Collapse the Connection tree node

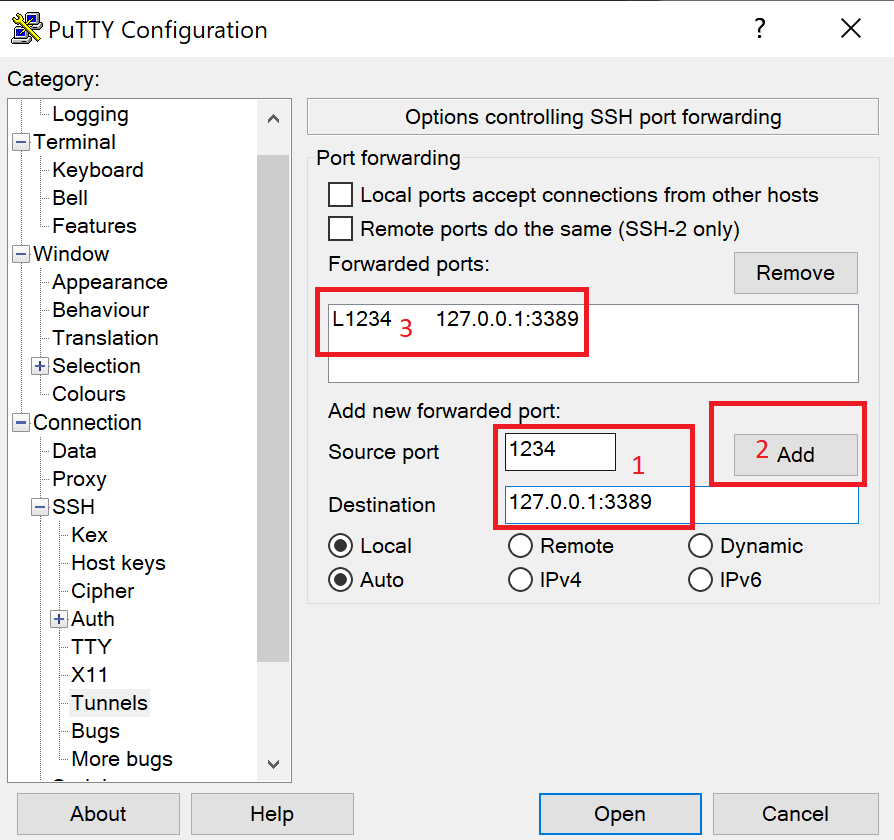click(21, 423)
